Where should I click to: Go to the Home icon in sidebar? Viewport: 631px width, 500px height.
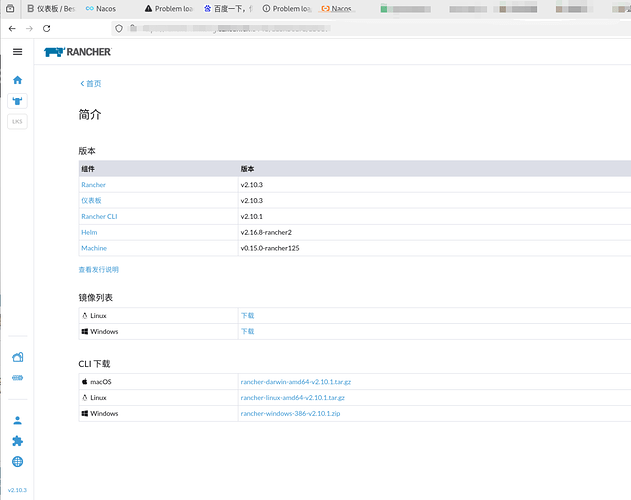pos(17,80)
